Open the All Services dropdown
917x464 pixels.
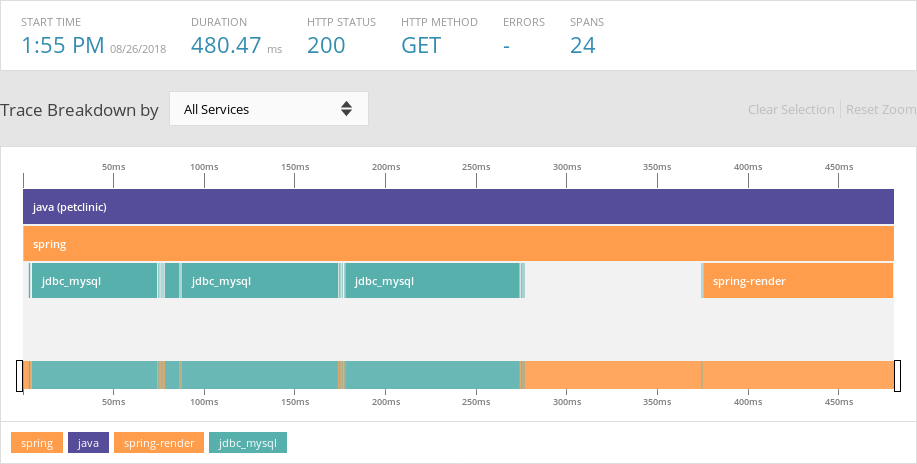click(x=269, y=109)
